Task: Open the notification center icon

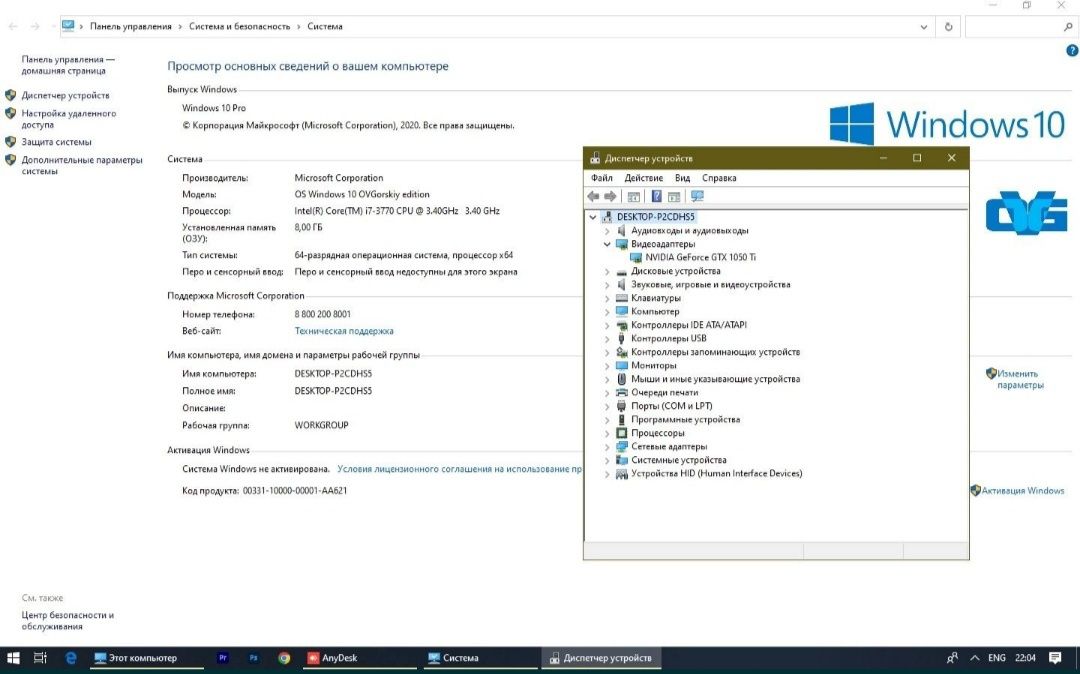Action: click(1055, 658)
